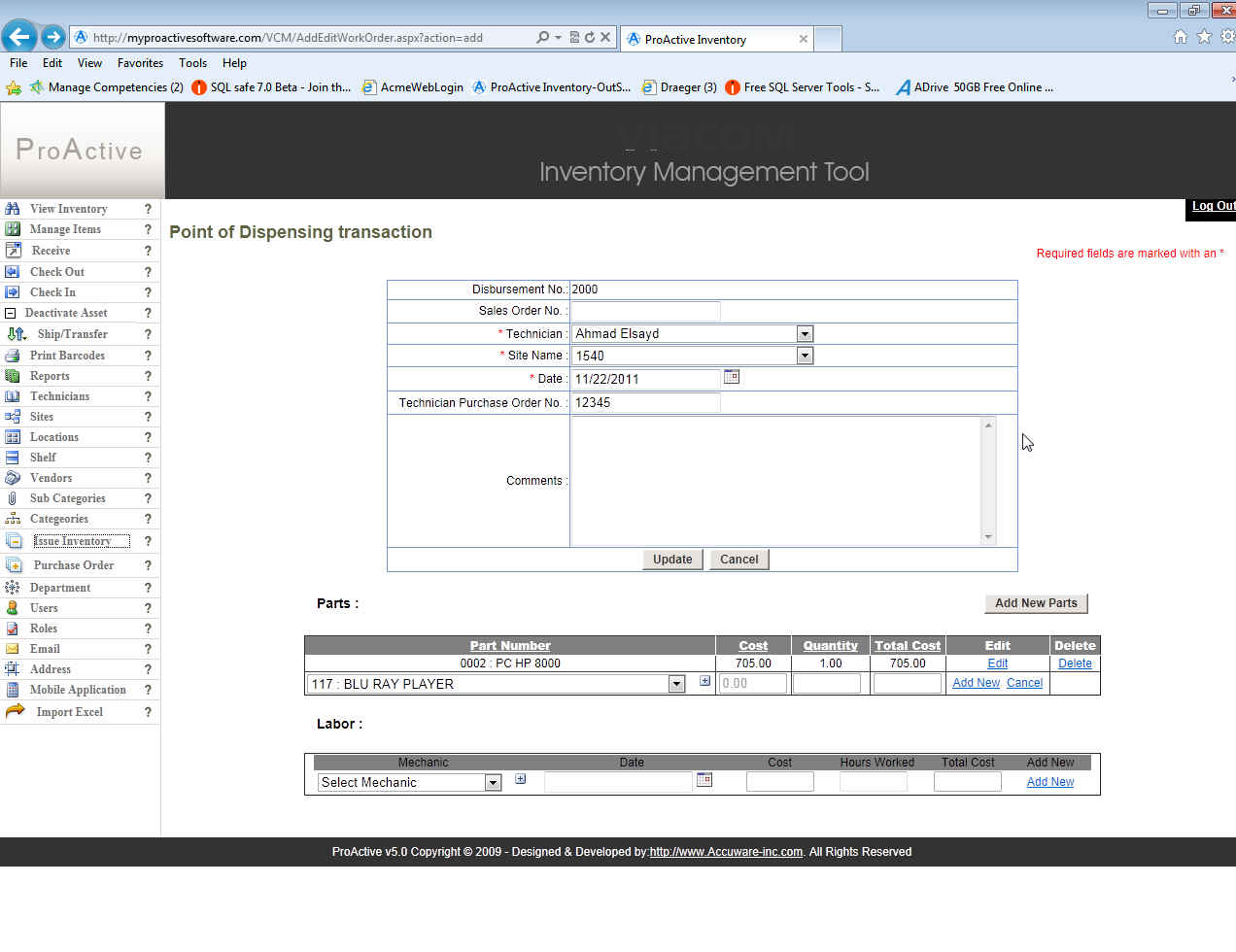The width and height of the screenshot is (1236, 952).
Task: Open the Labor date calendar icon
Action: (704, 780)
